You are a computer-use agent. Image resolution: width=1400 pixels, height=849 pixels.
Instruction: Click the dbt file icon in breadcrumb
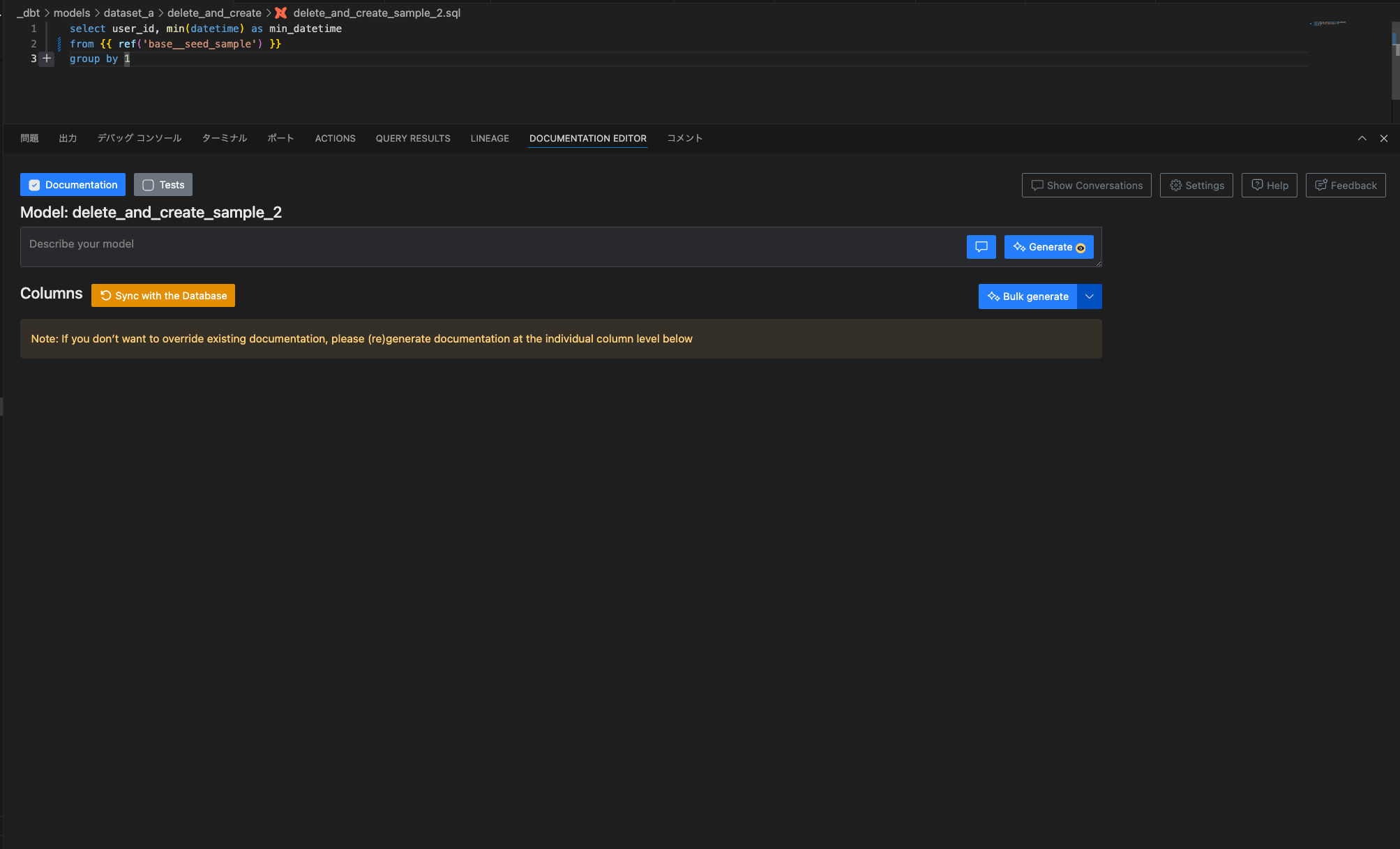click(281, 13)
